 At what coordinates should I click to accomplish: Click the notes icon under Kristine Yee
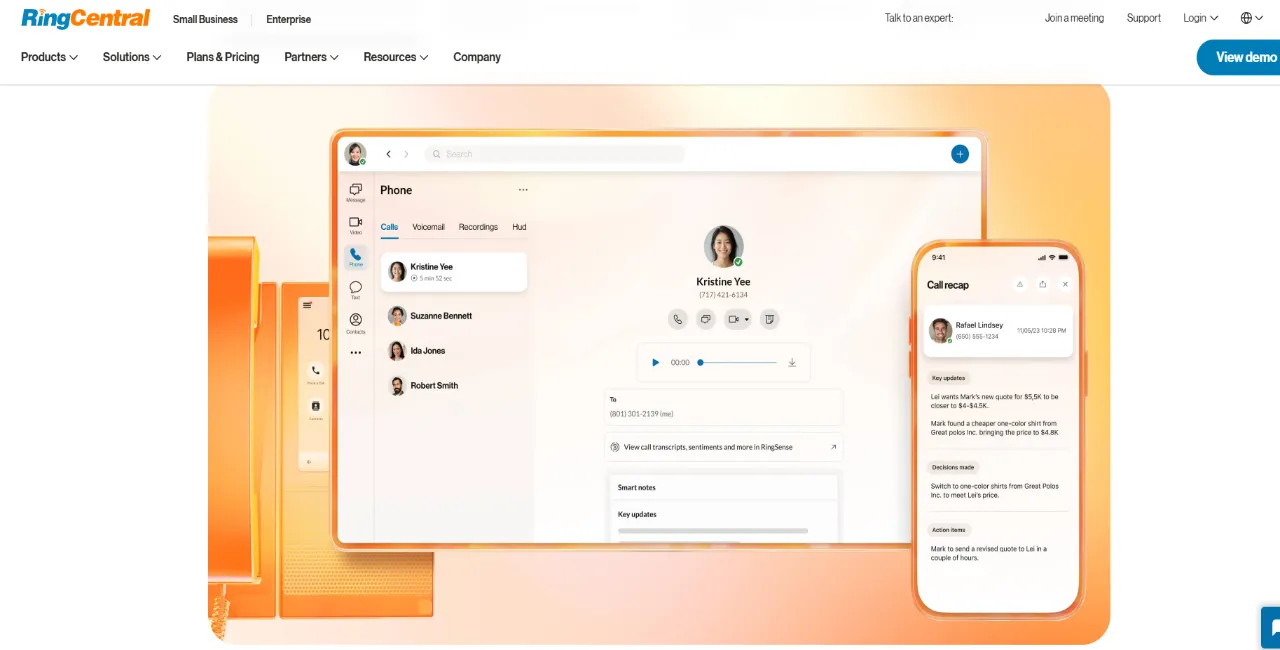[x=769, y=319]
